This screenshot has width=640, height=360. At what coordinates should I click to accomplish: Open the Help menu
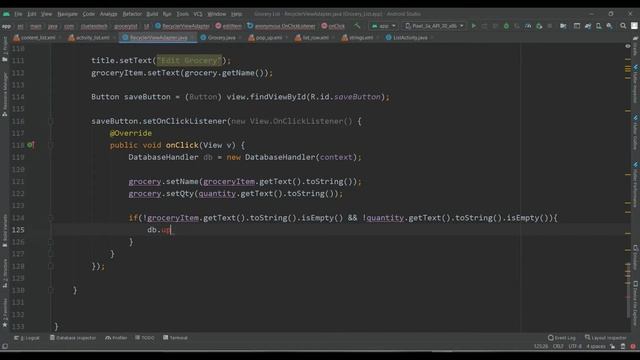click(237, 14)
